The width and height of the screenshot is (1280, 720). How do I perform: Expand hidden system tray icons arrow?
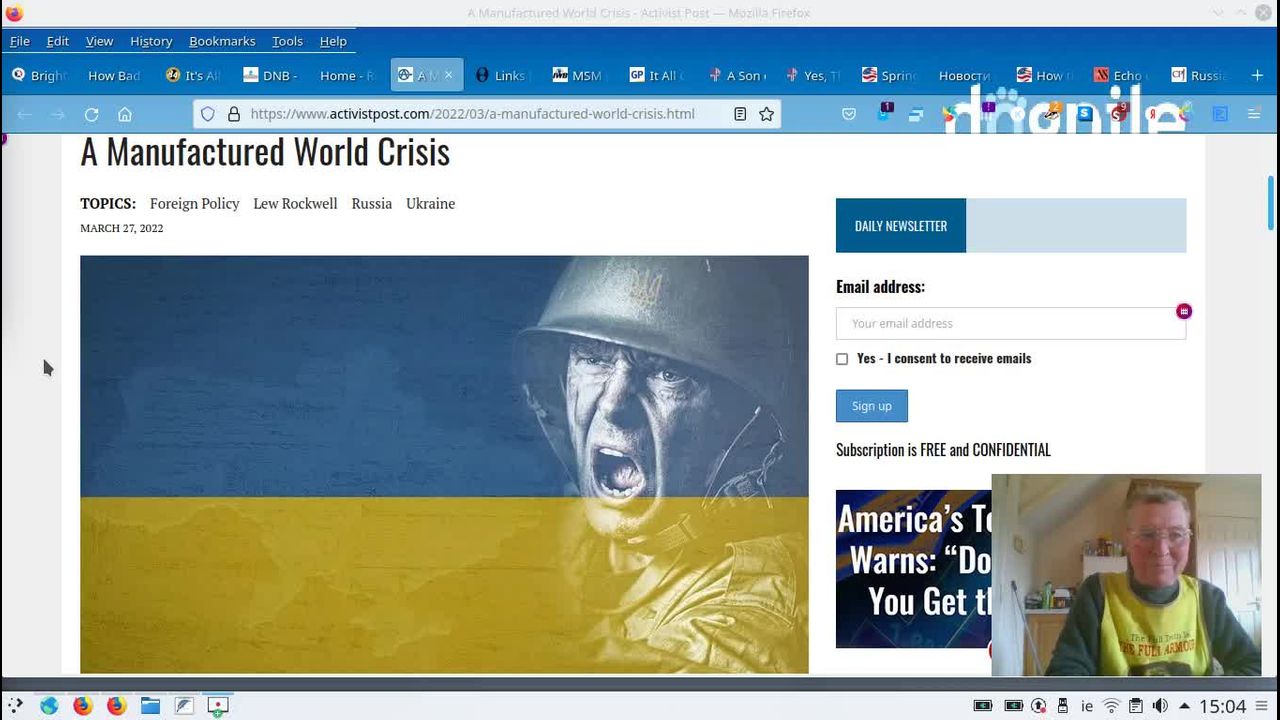click(1184, 706)
